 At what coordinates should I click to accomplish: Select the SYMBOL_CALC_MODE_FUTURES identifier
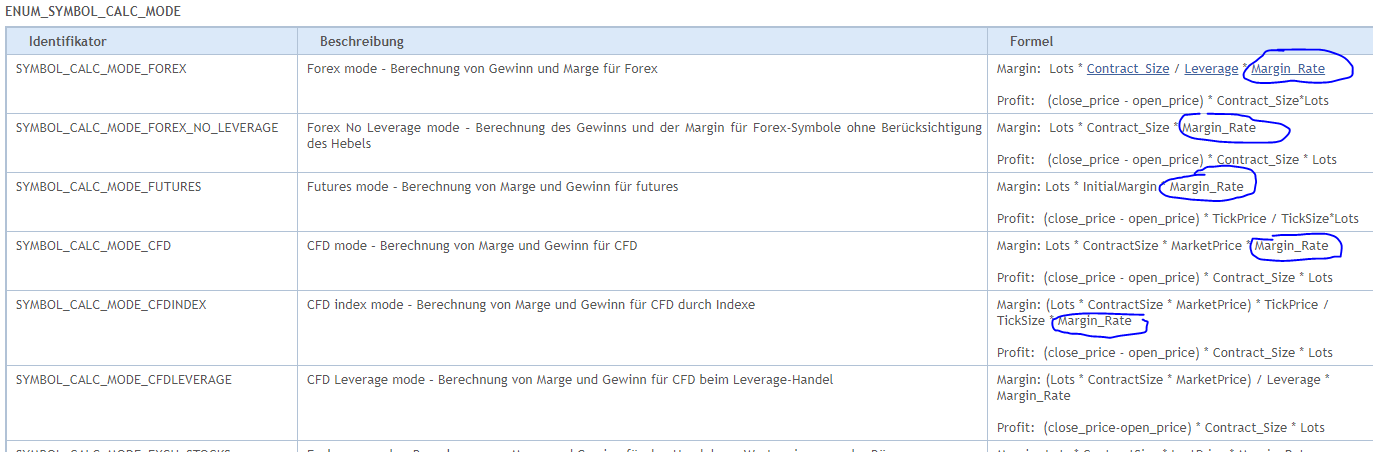[109, 186]
